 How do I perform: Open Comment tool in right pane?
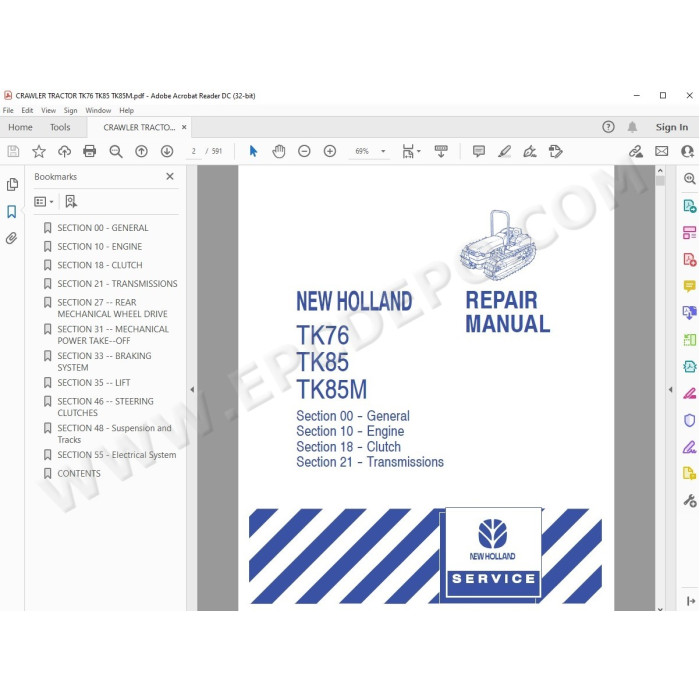pyautogui.click(x=689, y=286)
